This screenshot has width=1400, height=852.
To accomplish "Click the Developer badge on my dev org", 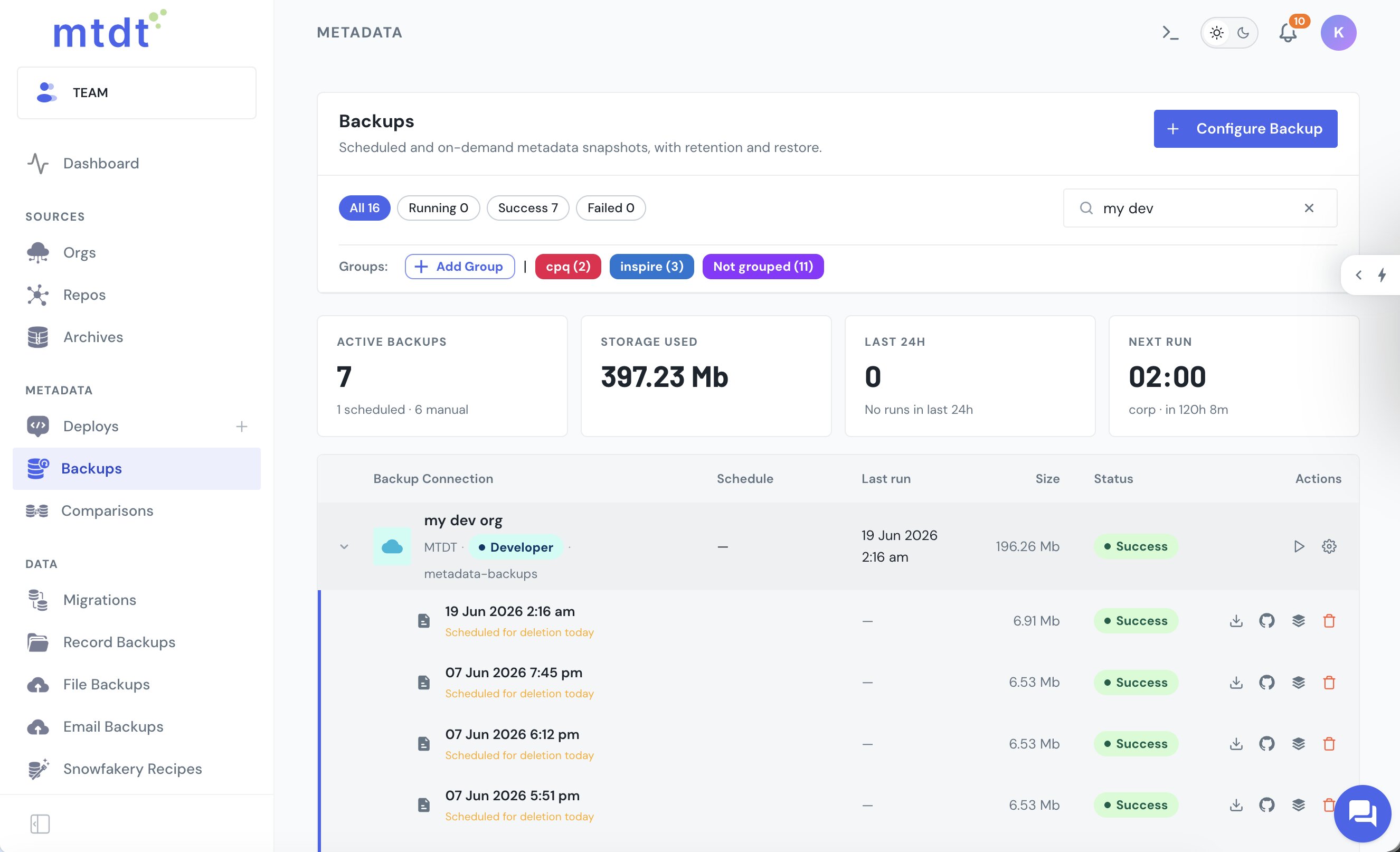I will [x=516, y=547].
